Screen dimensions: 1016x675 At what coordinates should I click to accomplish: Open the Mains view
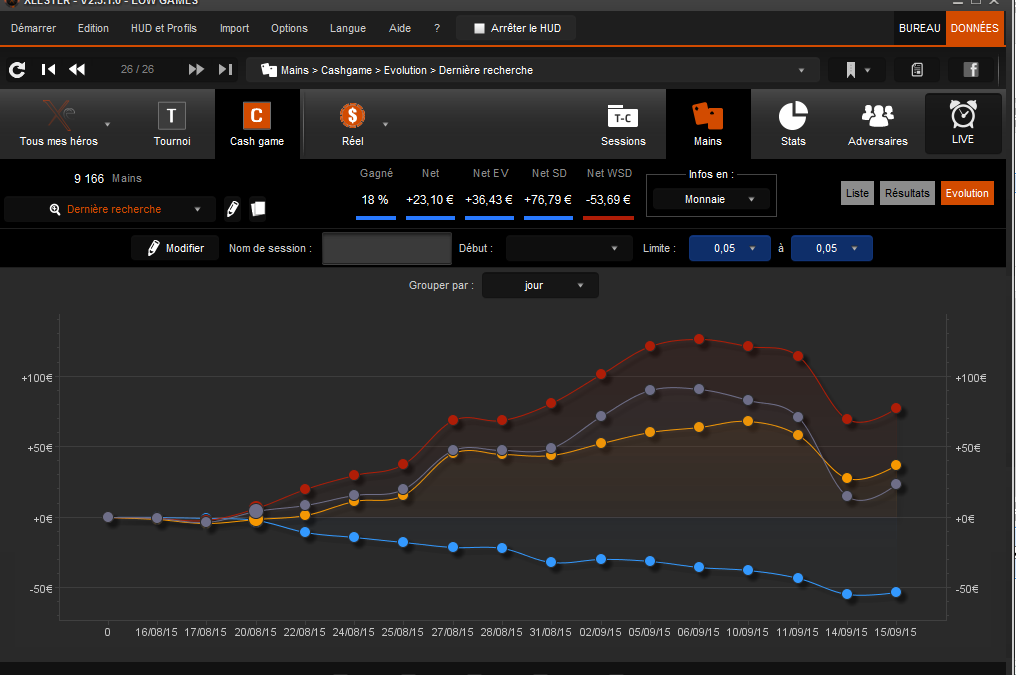[x=708, y=124]
